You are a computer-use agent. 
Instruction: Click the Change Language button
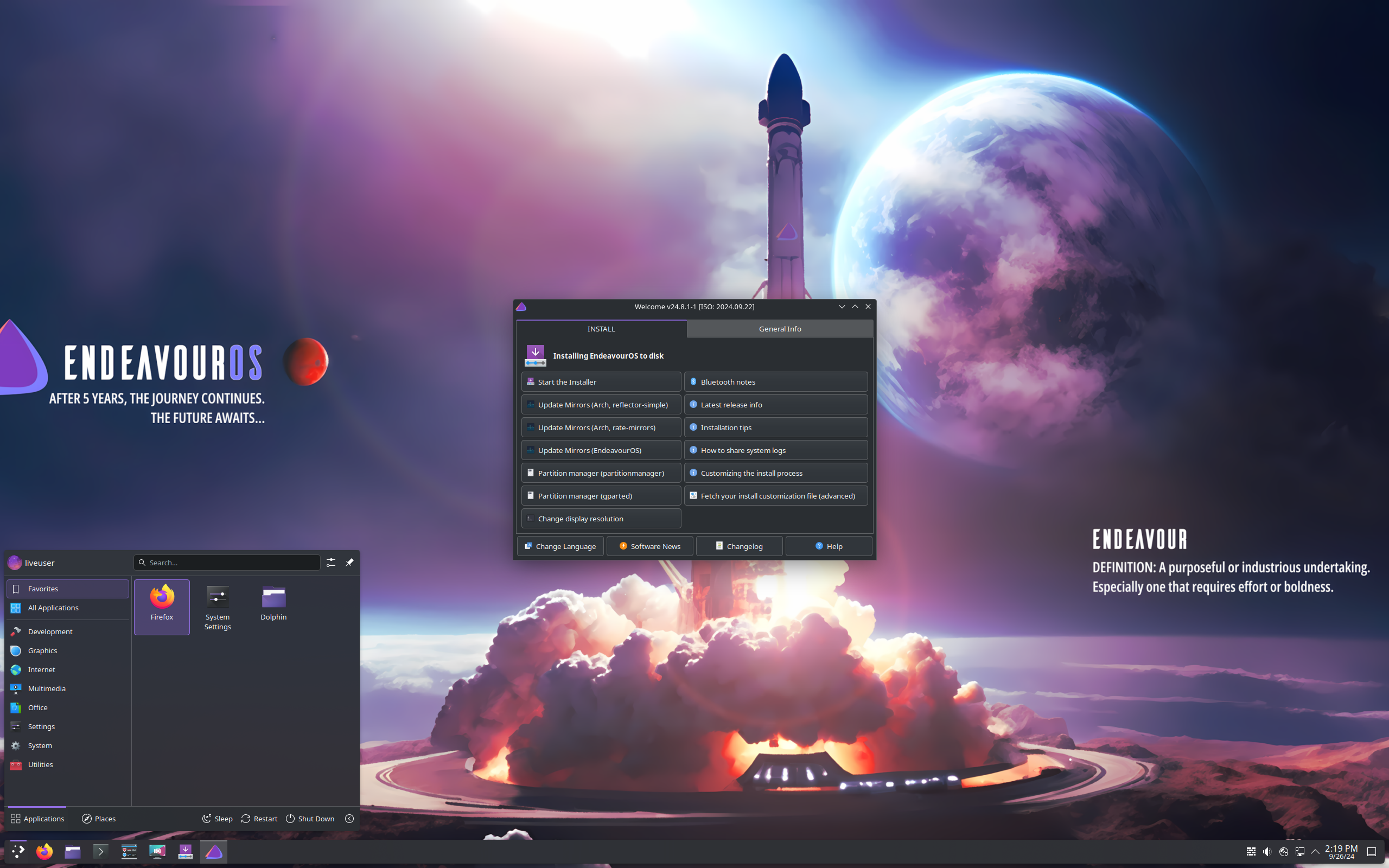pos(560,546)
